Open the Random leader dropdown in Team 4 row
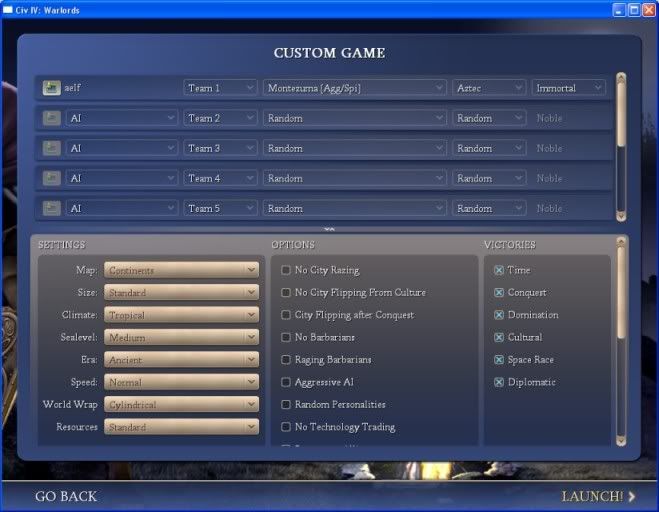Screen dimensions: 659x512 click(x=354, y=178)
